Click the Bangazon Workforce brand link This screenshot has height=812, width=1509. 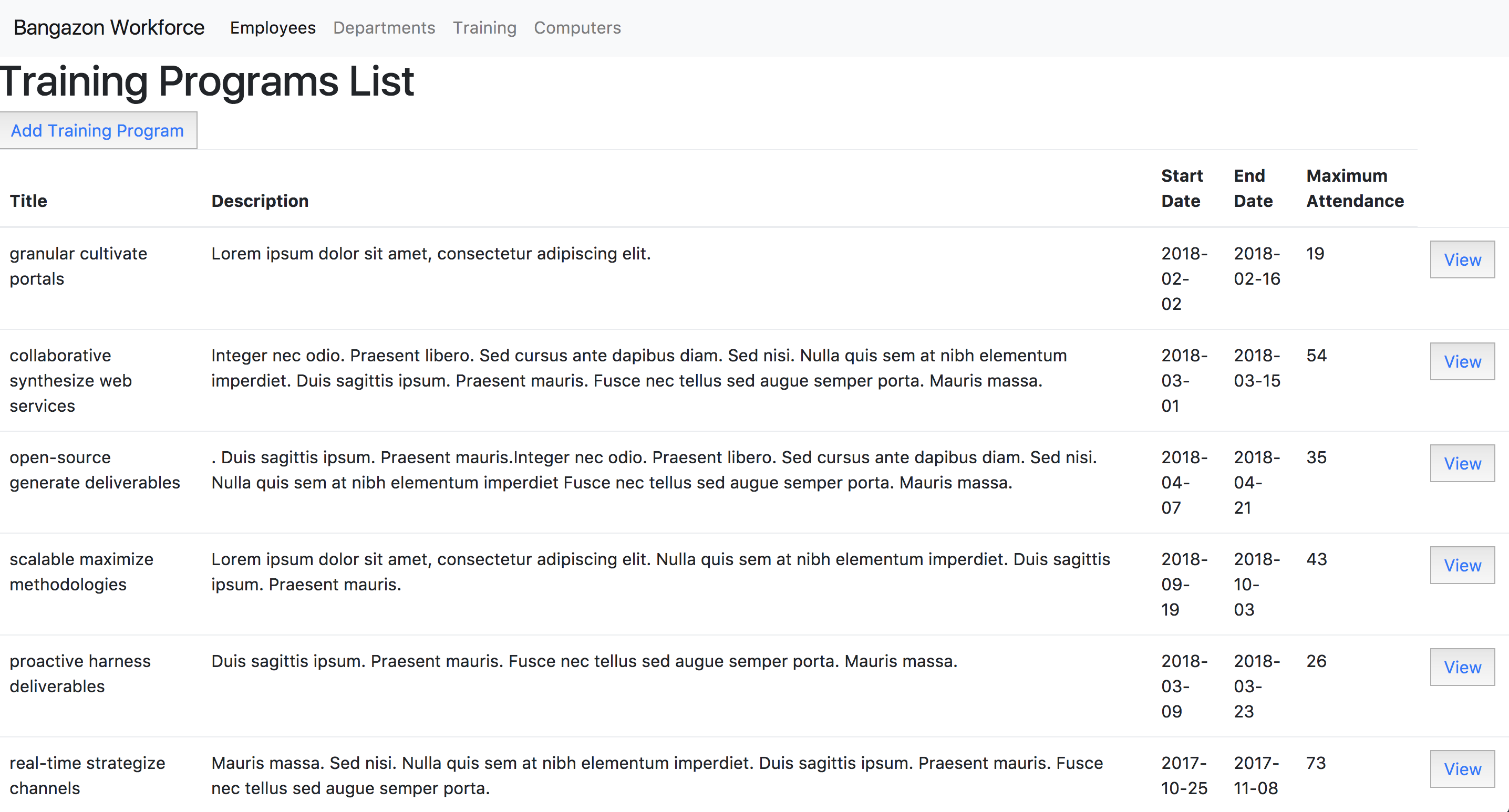click(x=109, y=26)
